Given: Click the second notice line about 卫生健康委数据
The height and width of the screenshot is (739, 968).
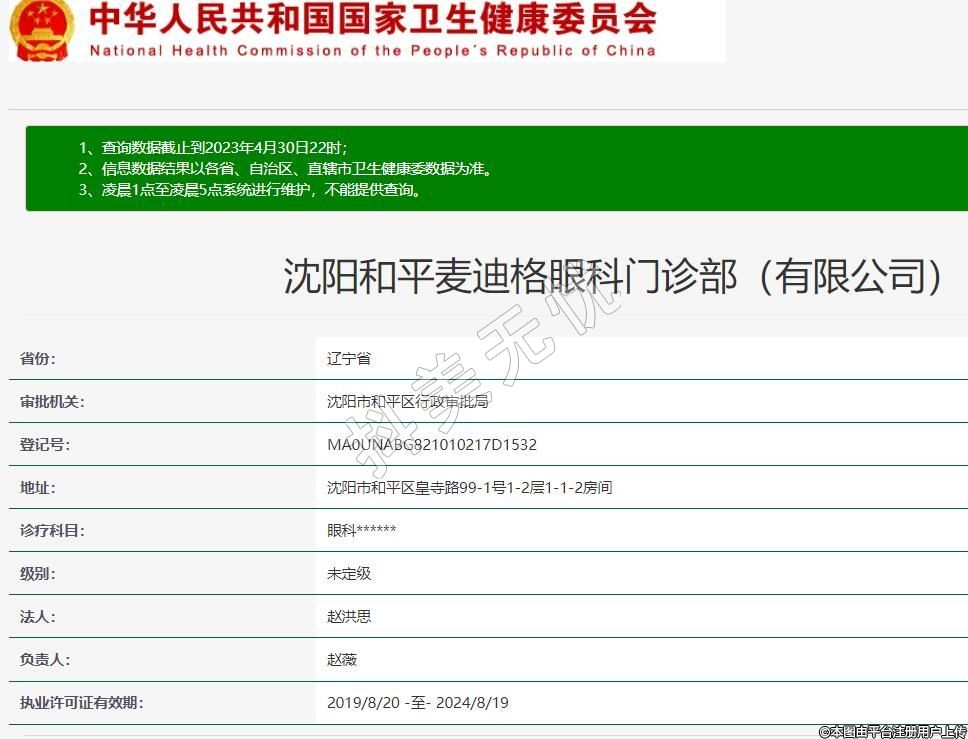Looking at the screenshot, I should pyautogui.click(x=285, y=169).
